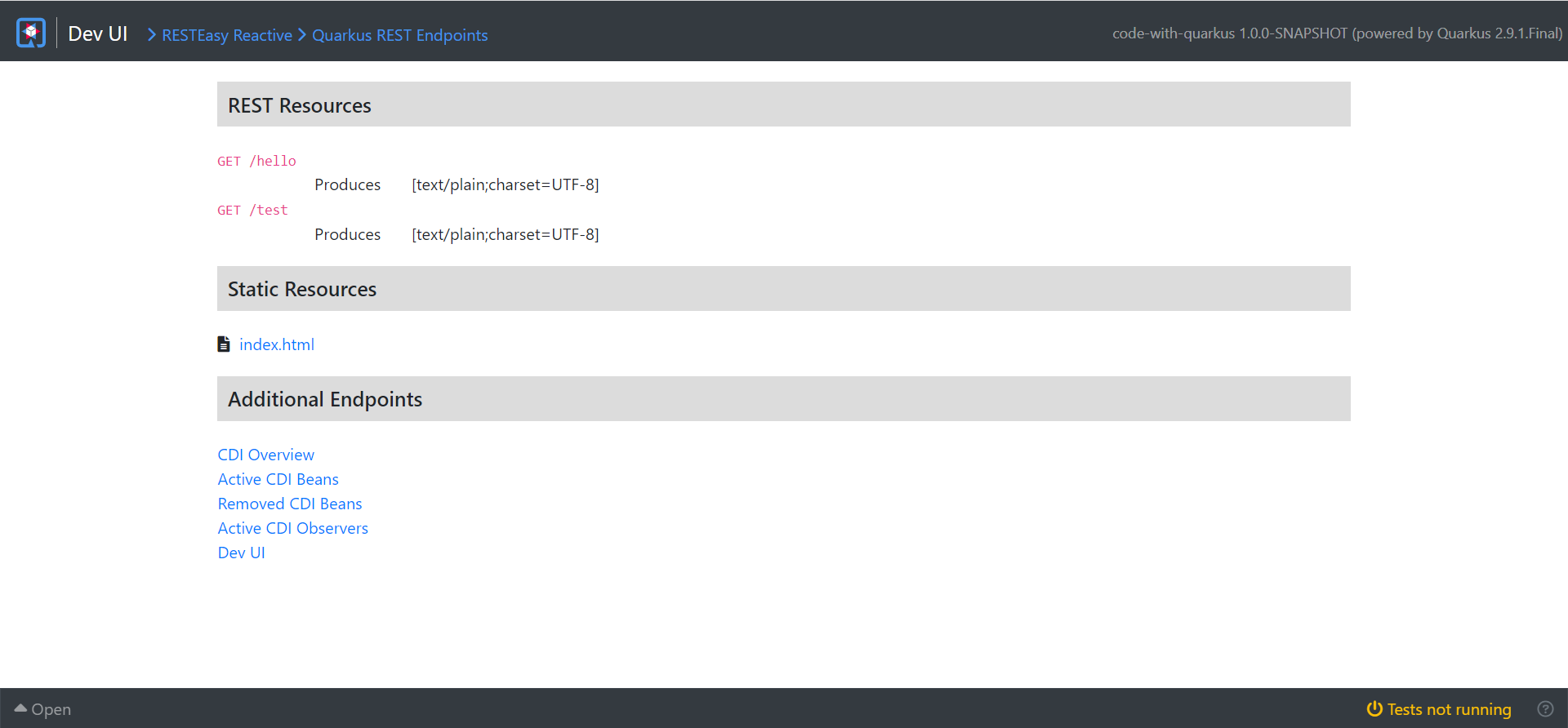This screenshot has height=728, width=1568.
Task: Open the help question mark icon
Action: point(1545,708)
